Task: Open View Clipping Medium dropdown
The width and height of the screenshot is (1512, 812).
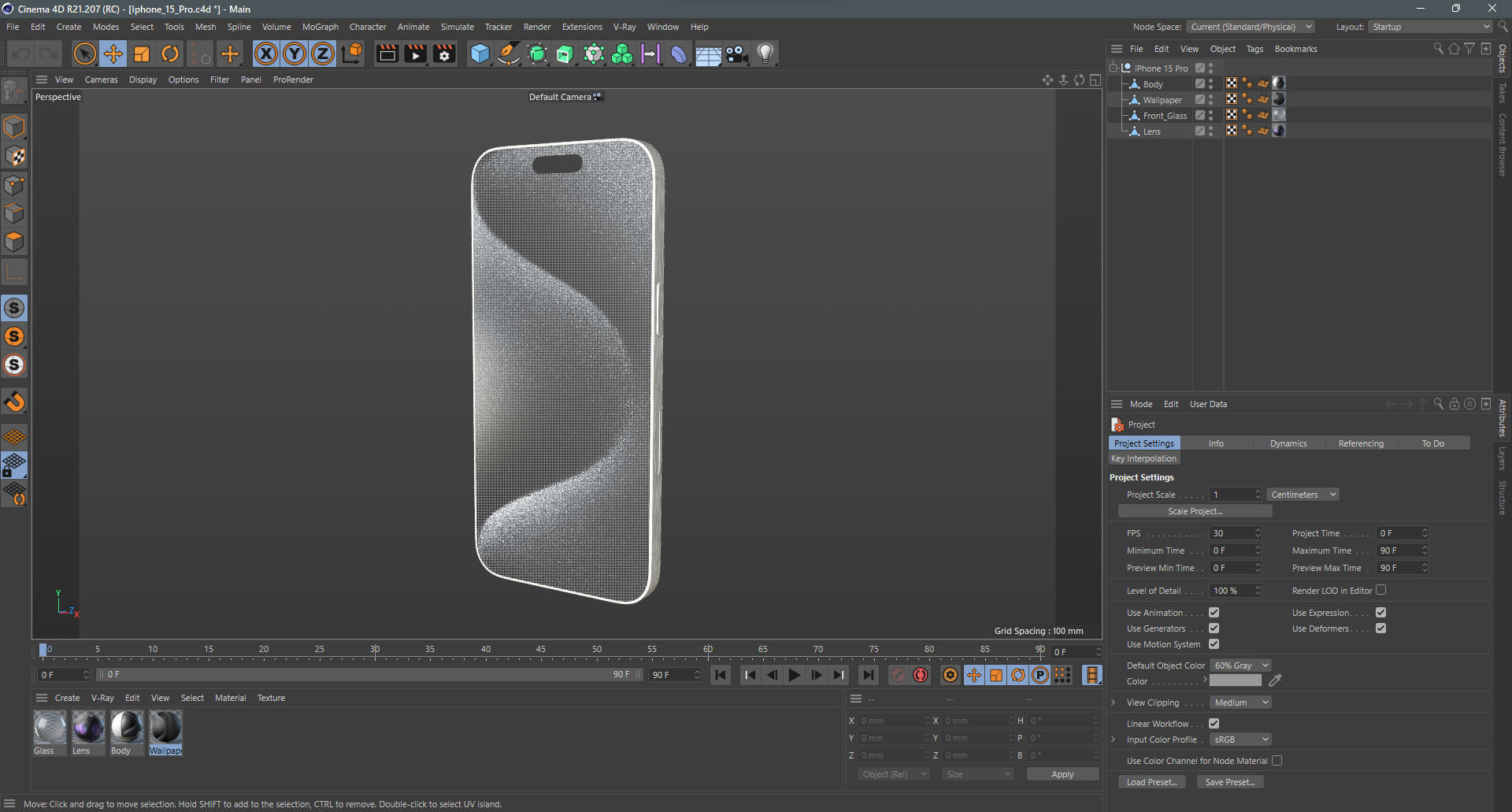Action: (x=1240, y=703)
